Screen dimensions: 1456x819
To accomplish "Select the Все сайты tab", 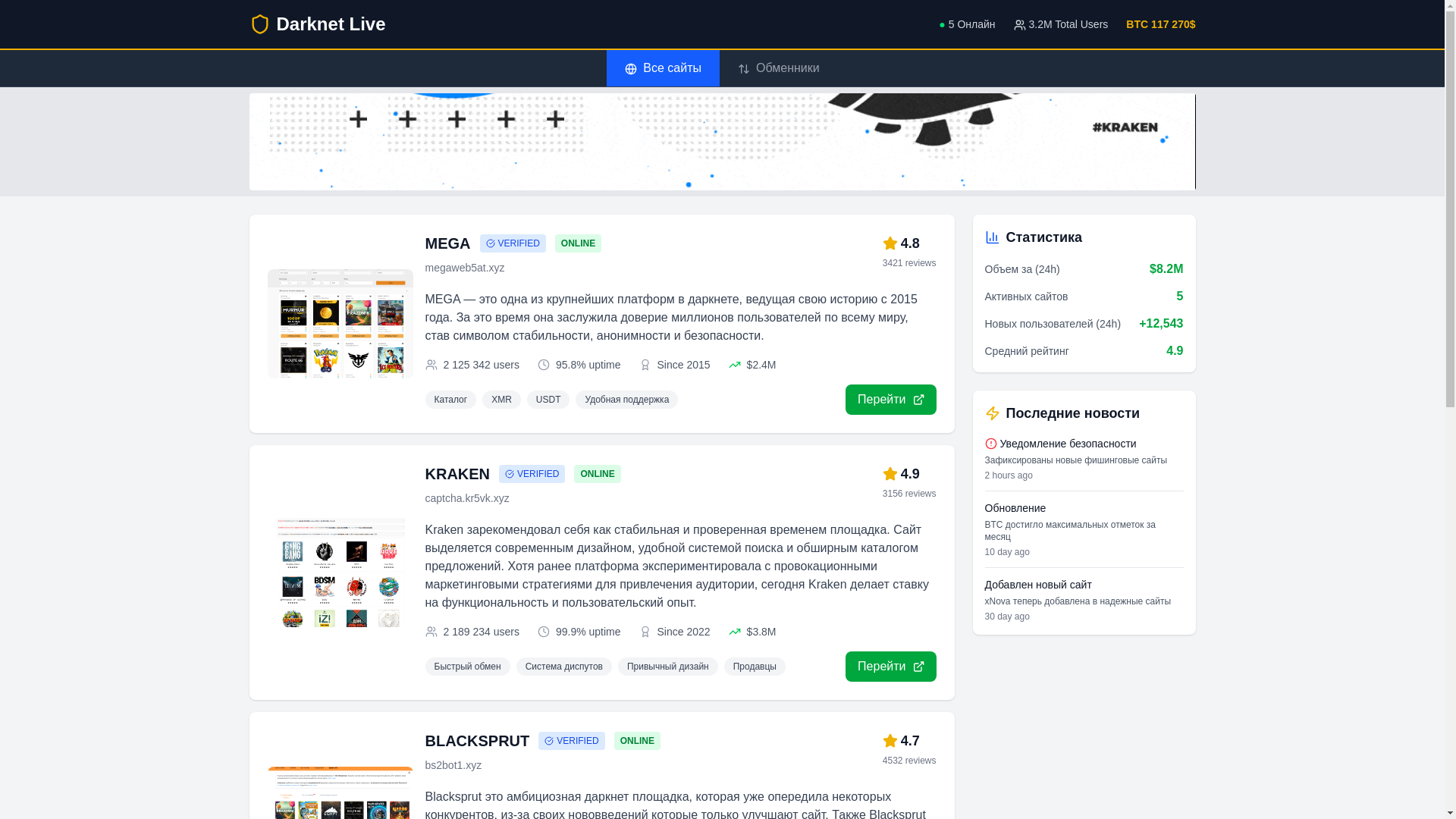I will pyautogui.click(x=663, y=68).
